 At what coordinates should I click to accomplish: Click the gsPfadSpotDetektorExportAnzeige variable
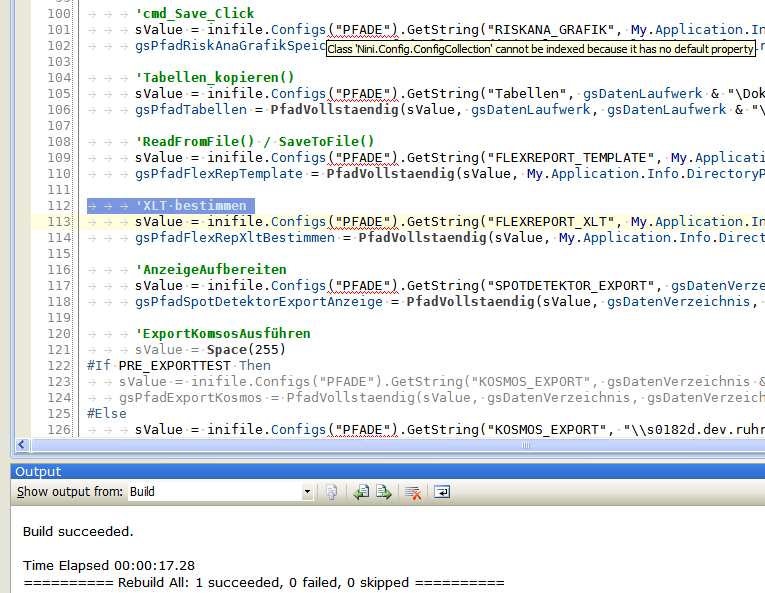(259, 301)
